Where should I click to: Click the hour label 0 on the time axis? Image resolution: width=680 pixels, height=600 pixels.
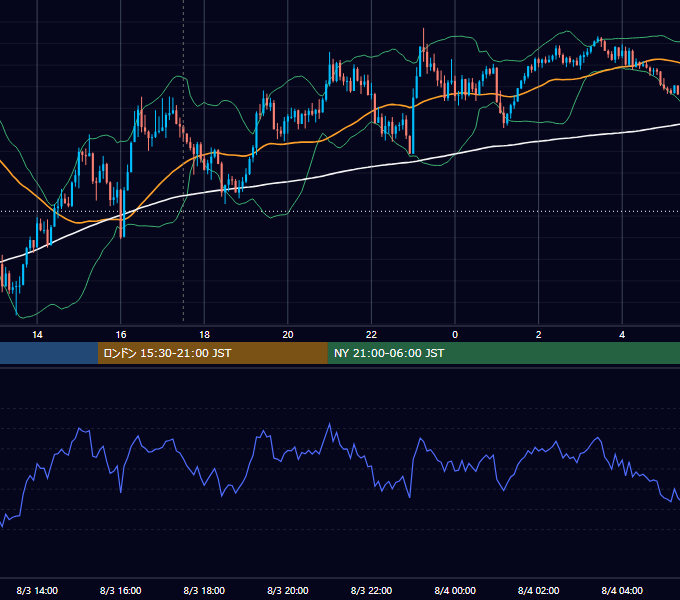(x=455, y=335)
